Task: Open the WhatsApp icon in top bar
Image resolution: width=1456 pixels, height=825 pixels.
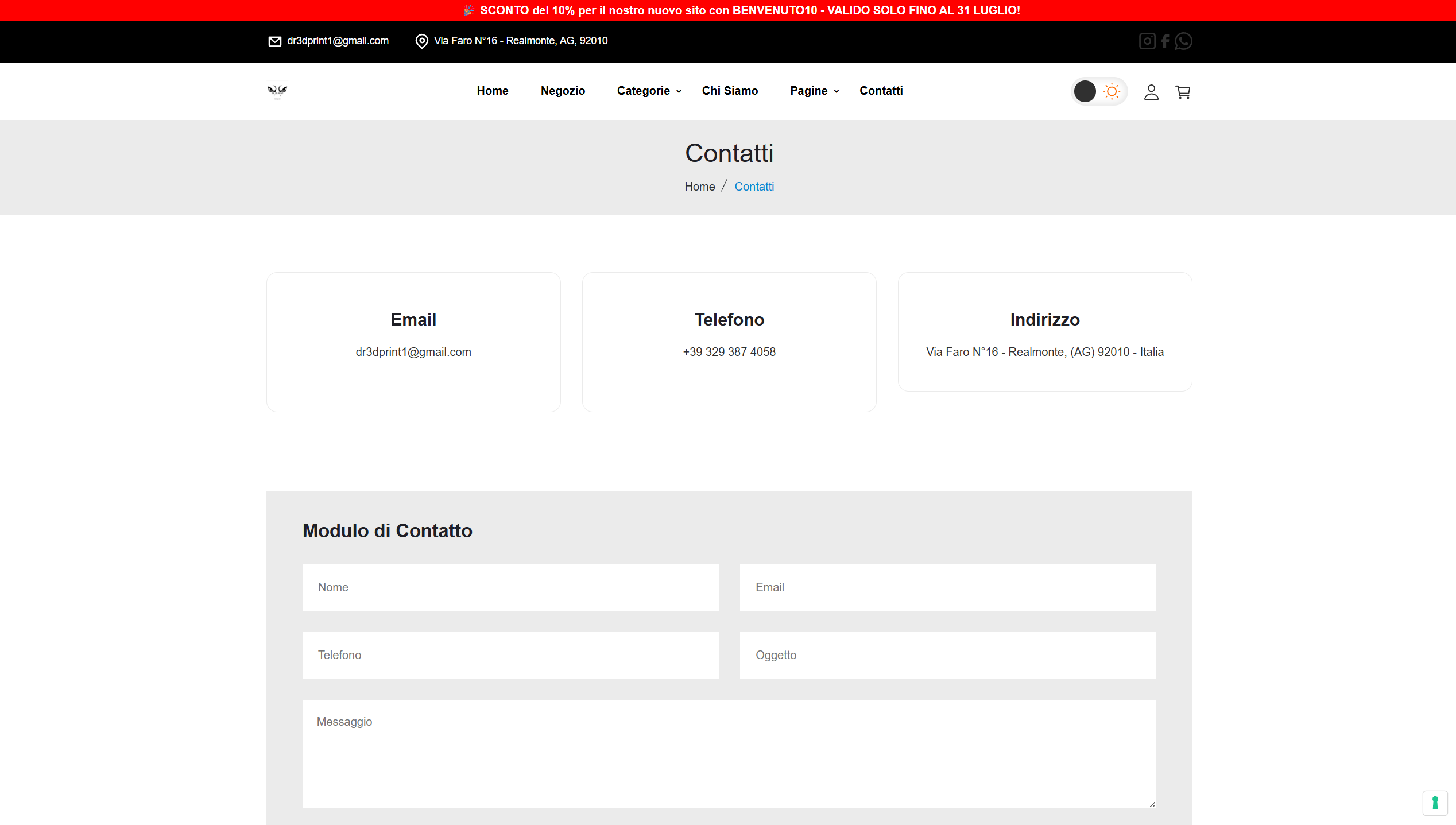Action: [1183, 41]
